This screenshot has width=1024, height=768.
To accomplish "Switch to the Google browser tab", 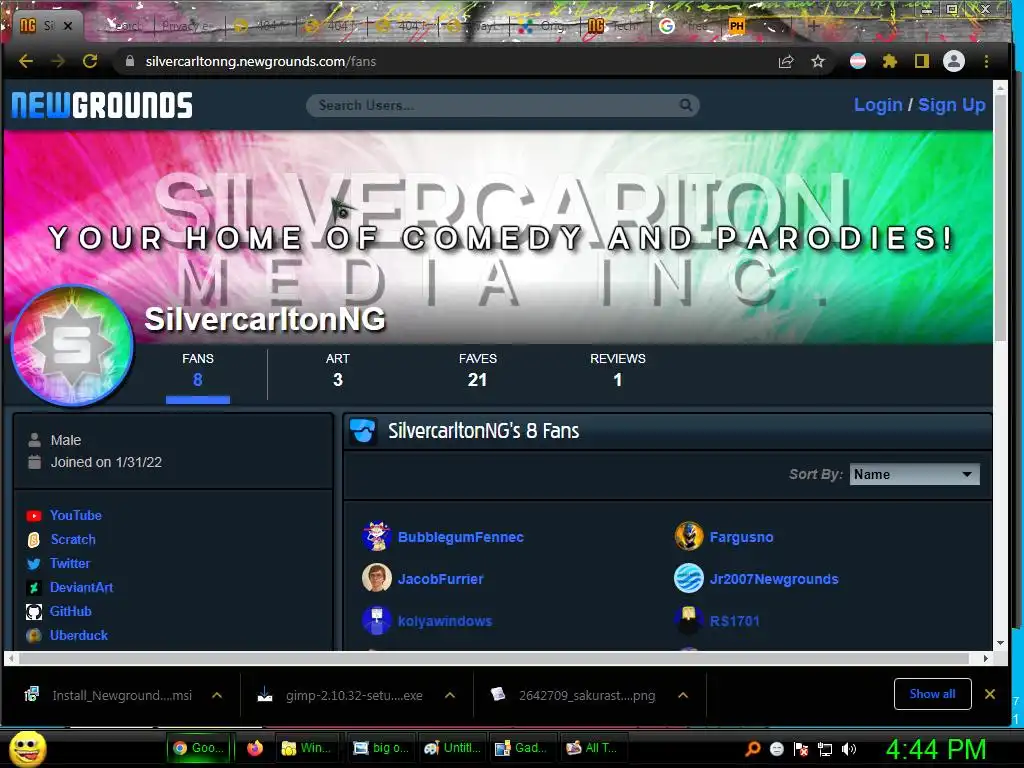I will pos(686,26).
